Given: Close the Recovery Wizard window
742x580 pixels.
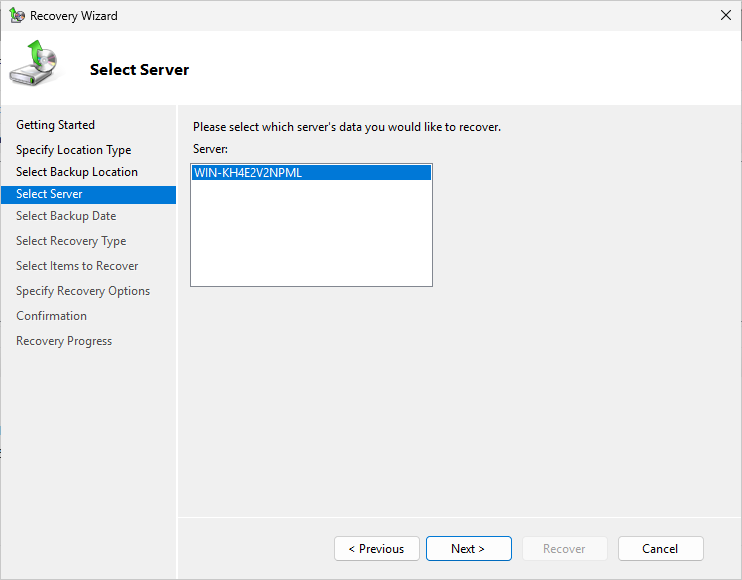Looking at the screenshot, I should click(x=725, y=16).
